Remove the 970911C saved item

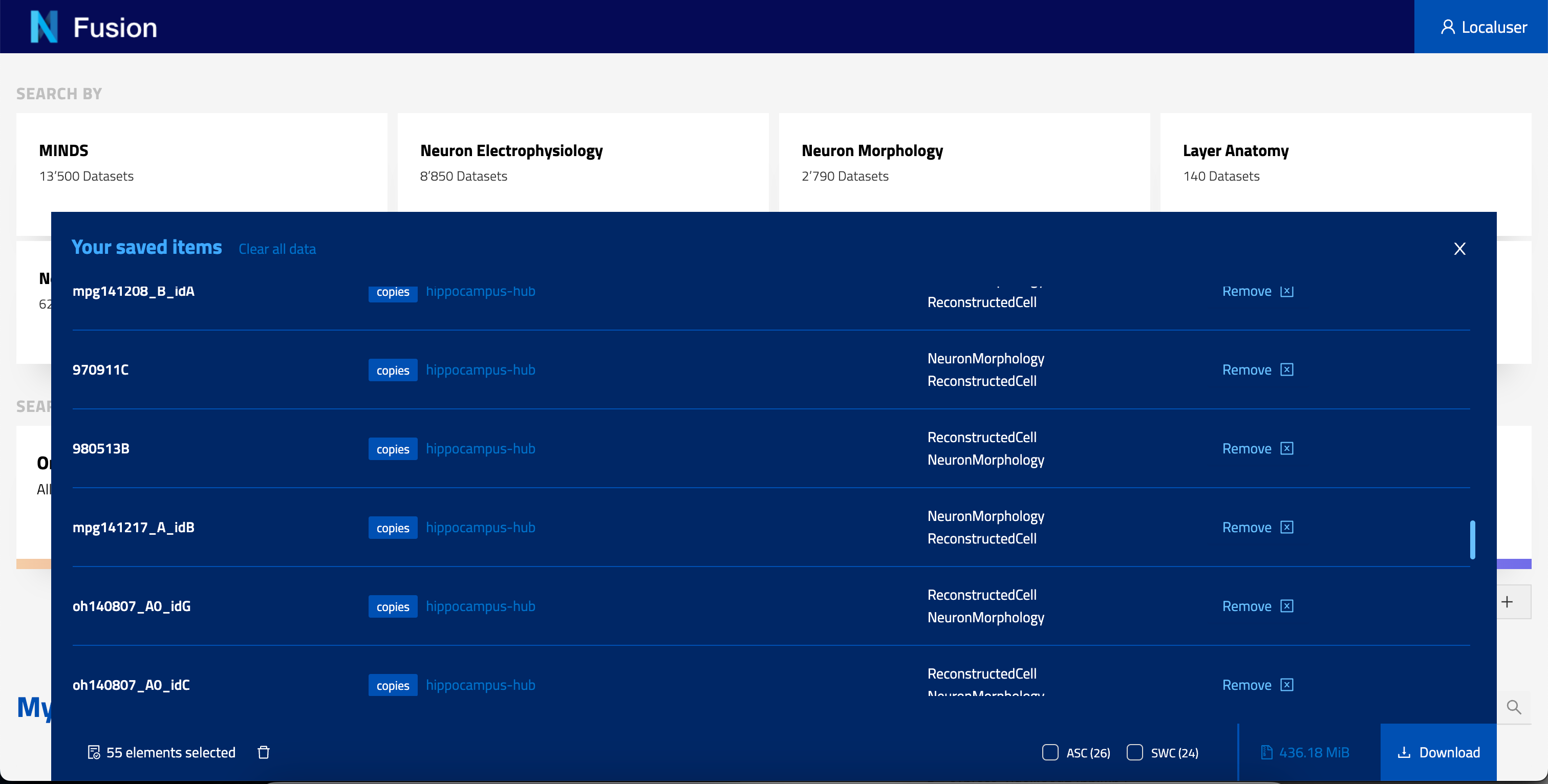[x=1257, y=370]
